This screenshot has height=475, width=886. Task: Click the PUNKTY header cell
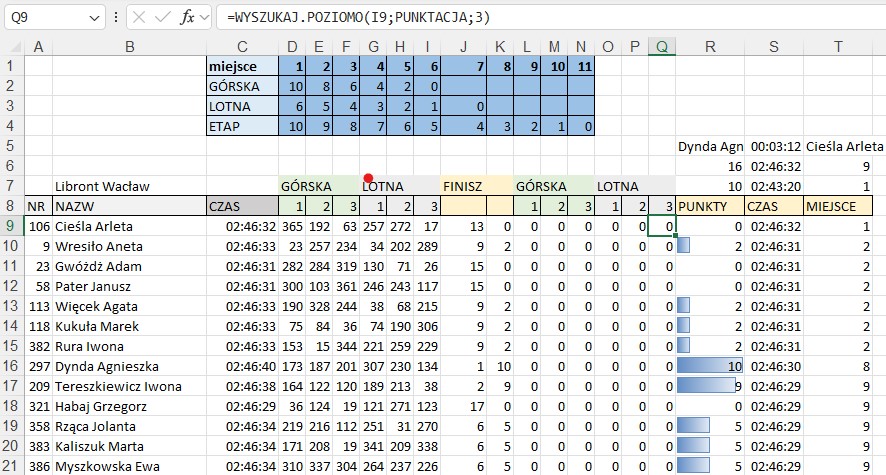point(710,206)
